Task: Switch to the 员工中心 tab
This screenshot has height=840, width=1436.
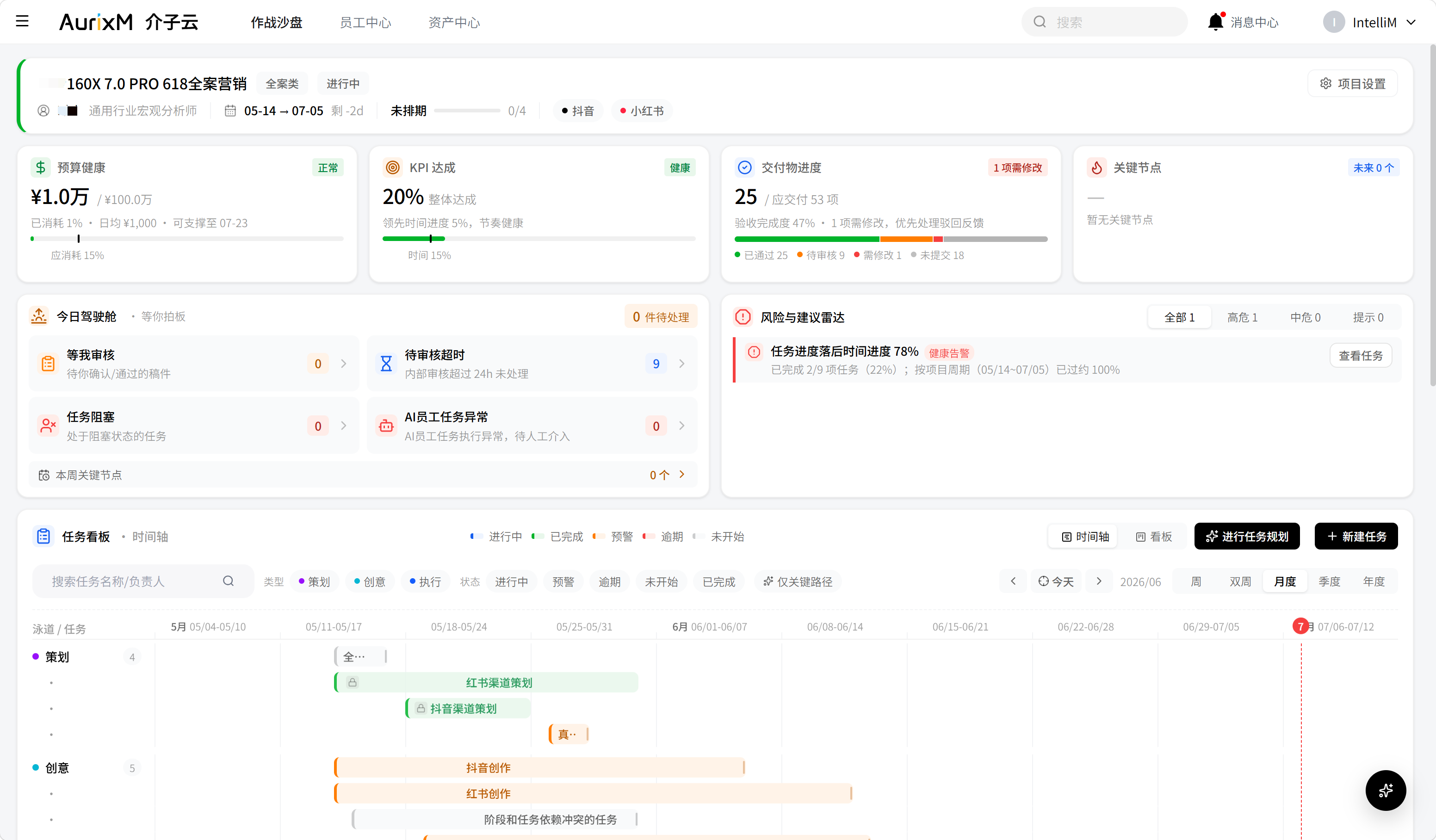Action: click(x=365, y=22)
